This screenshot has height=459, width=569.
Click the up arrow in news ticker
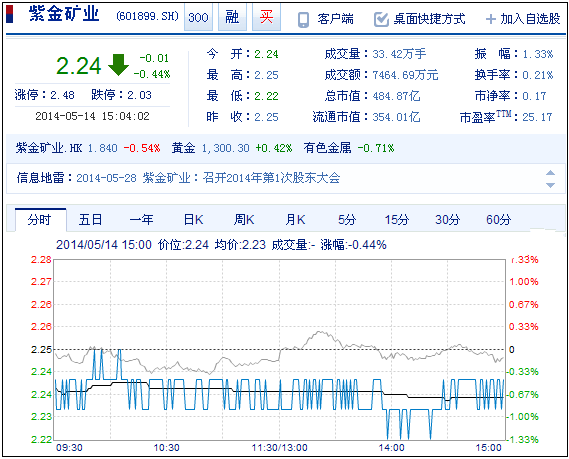coord(550,173)
